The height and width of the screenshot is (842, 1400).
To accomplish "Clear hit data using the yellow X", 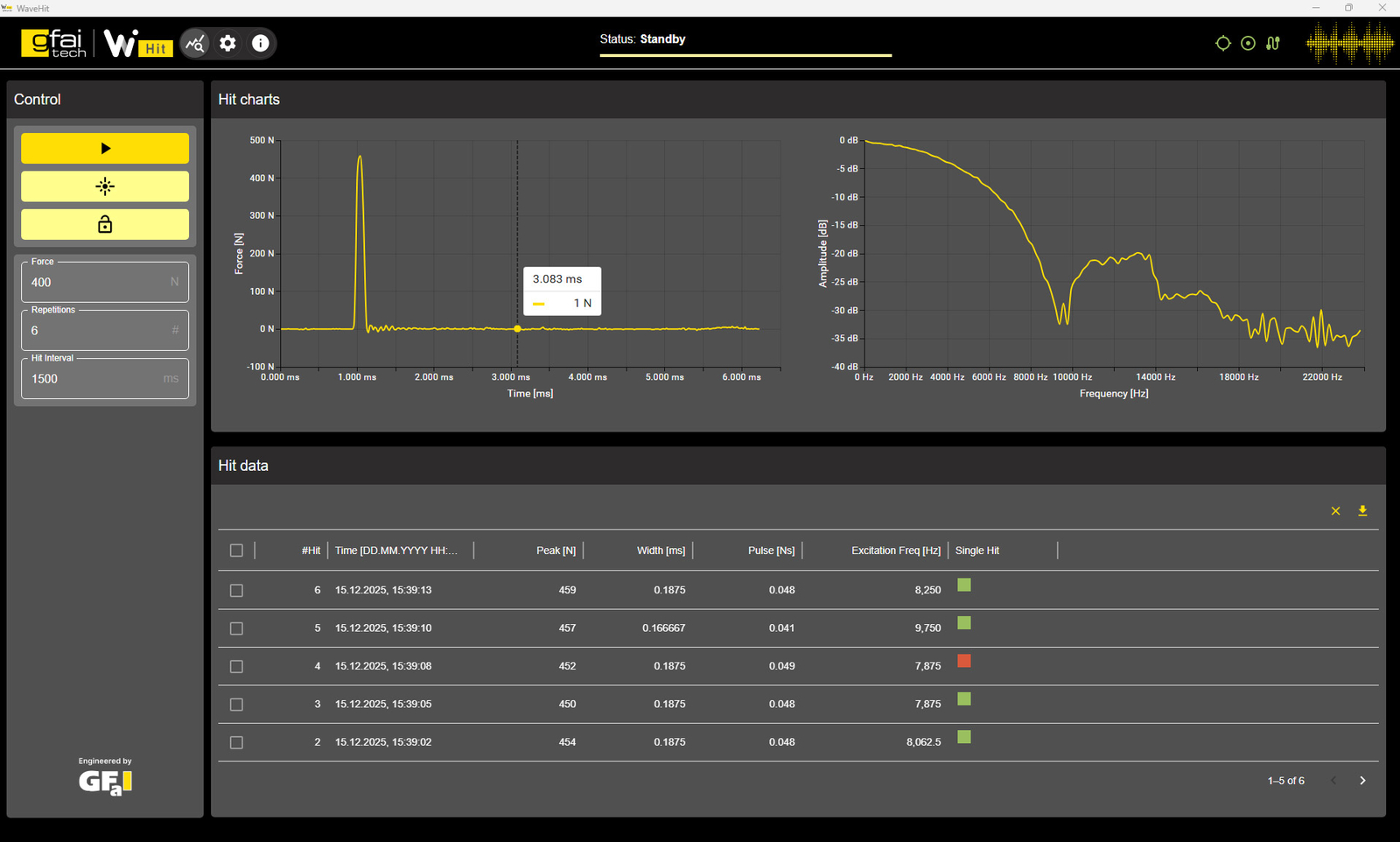I will pyautogui.click(x=1335, y=511).
